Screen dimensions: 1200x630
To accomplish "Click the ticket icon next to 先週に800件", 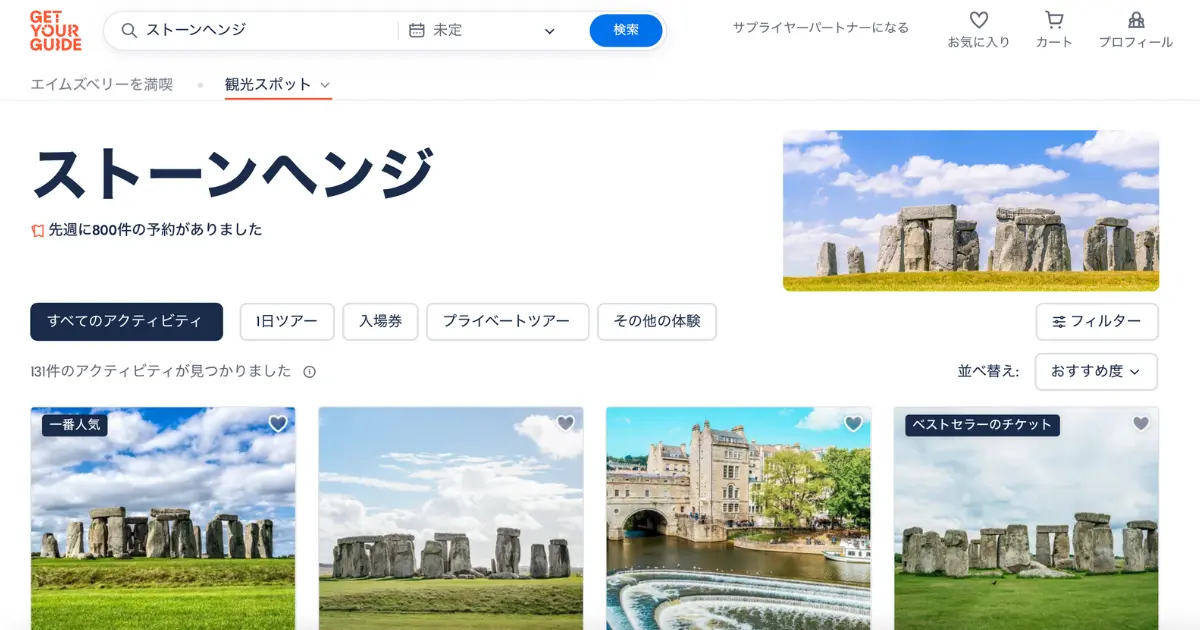I will [x=38, y=230].
